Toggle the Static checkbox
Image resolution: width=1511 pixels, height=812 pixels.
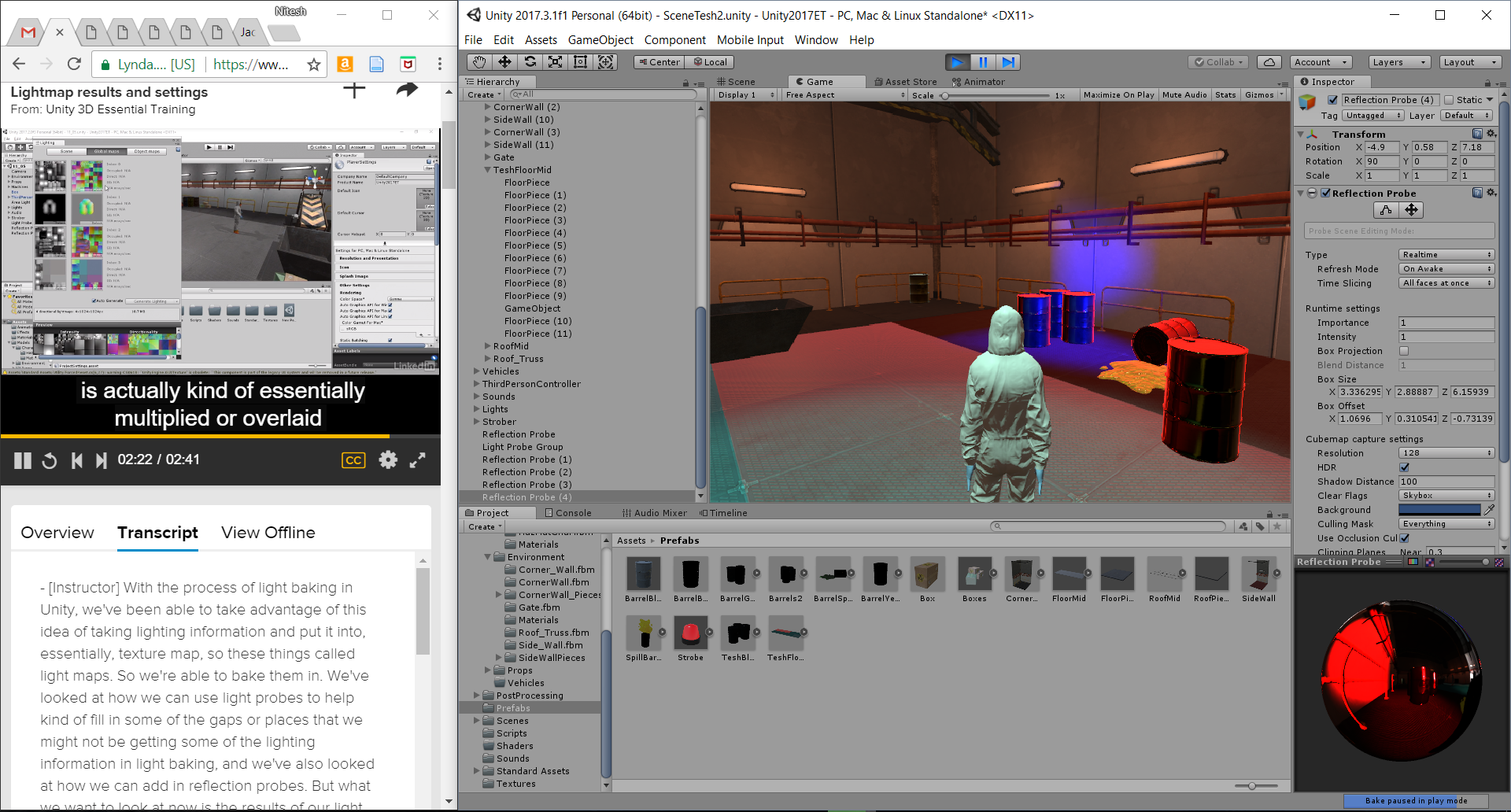point(1448,100)
